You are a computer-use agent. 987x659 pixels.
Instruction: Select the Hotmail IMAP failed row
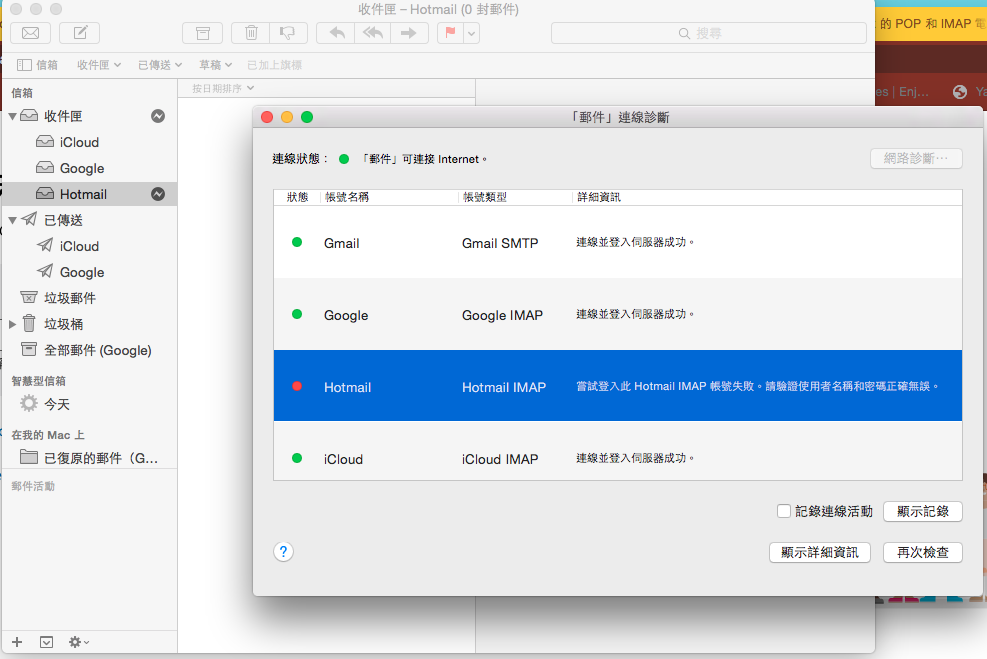618,386
